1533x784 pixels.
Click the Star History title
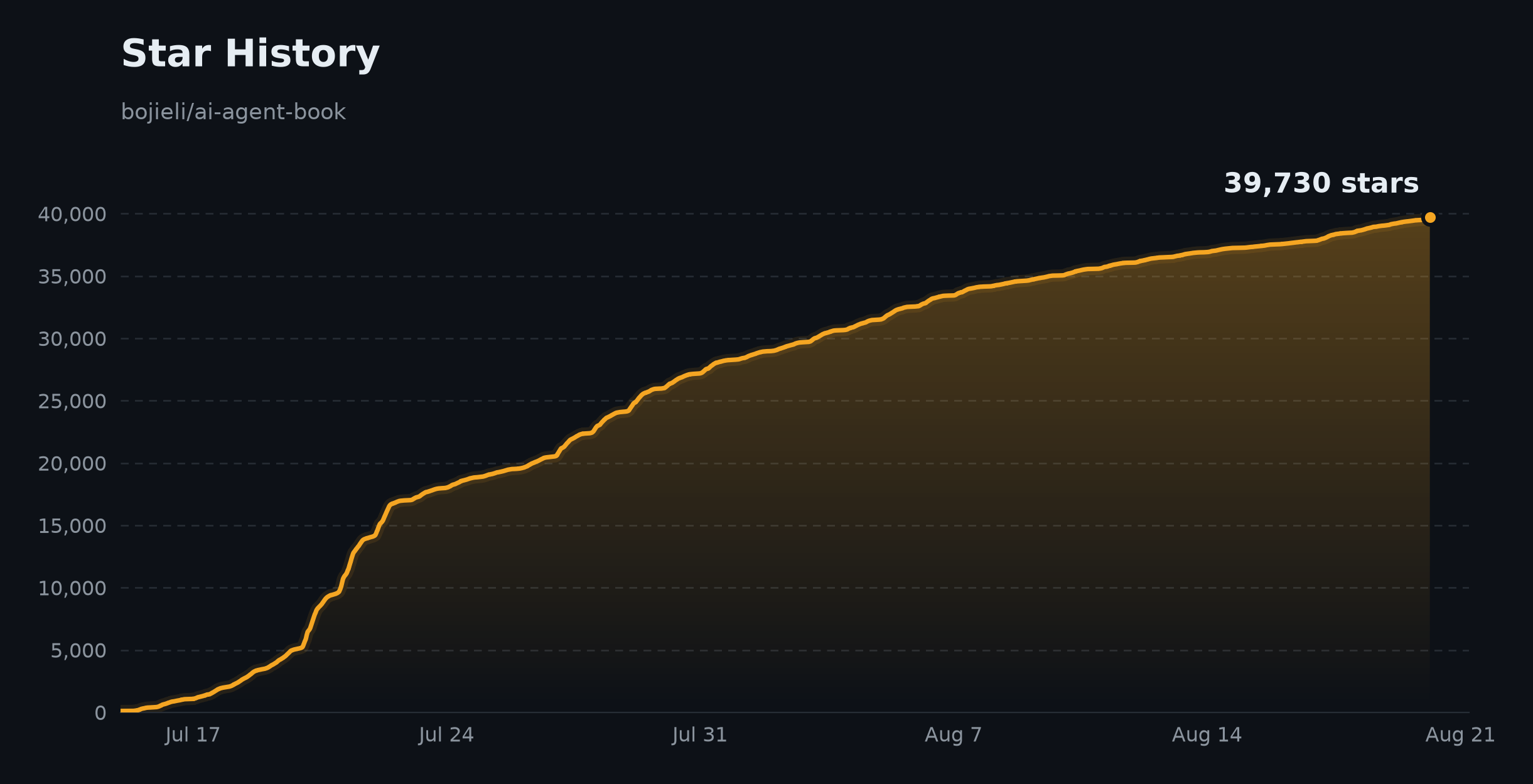click(x=250, y=54)
